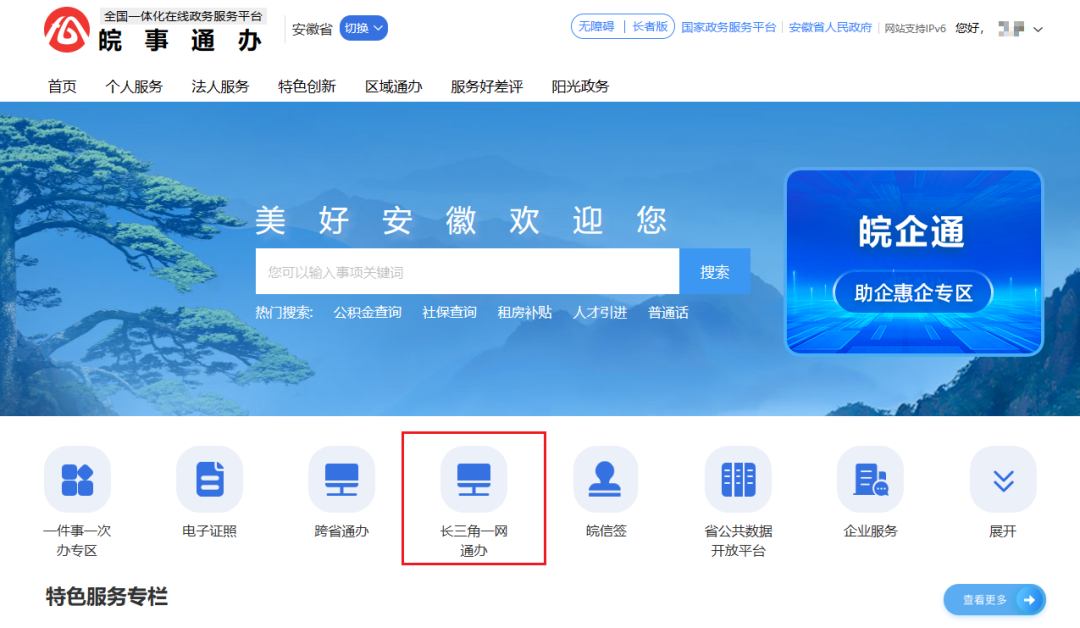1080x628 pixels.
Task: Expand more services with 展开 icon
Action: [x=1002, y=479]
